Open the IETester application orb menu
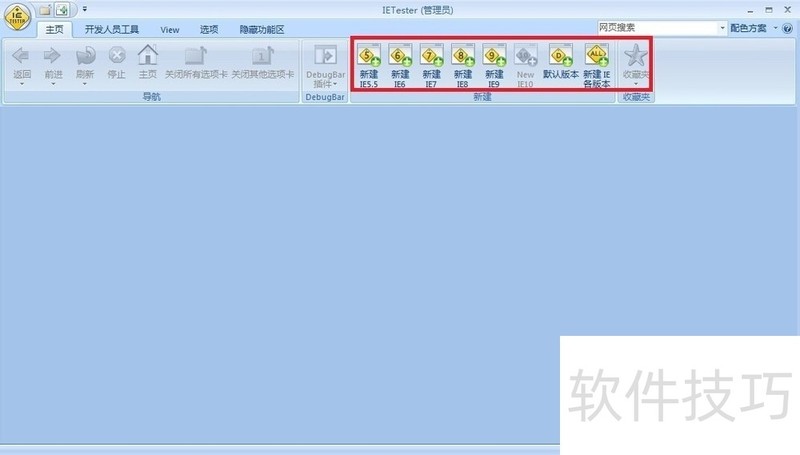The height and width of the screenshot is (455, 800). pyautogui.click(x=17, y=16)
